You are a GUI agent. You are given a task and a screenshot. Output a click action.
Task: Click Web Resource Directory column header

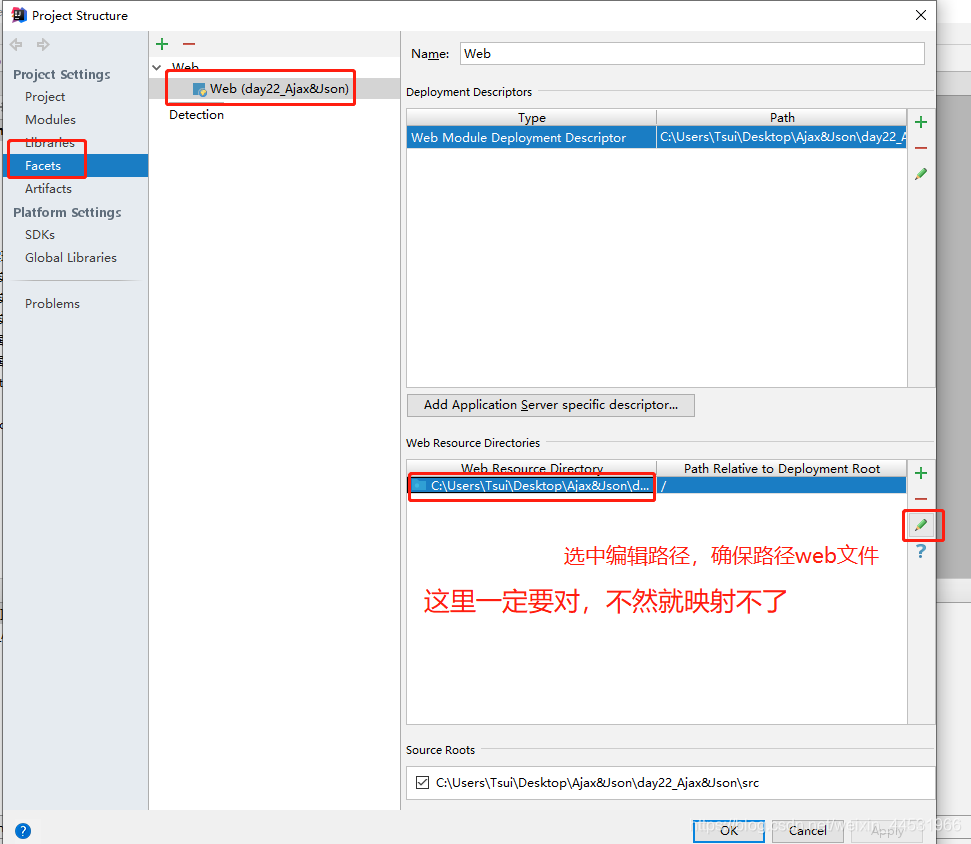531,469
